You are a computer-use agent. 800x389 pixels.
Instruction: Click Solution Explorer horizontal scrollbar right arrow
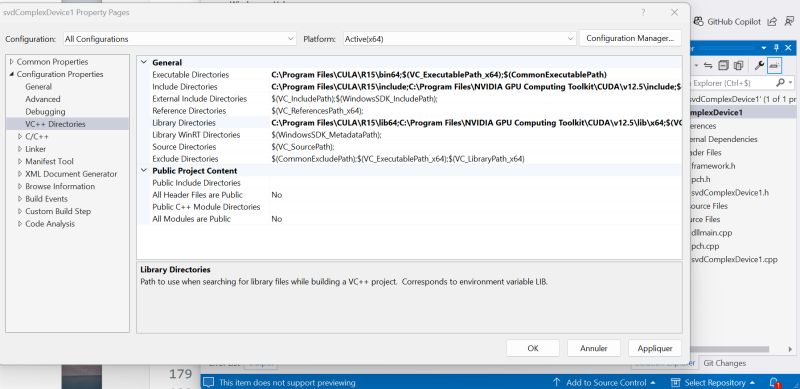point(791,350)
